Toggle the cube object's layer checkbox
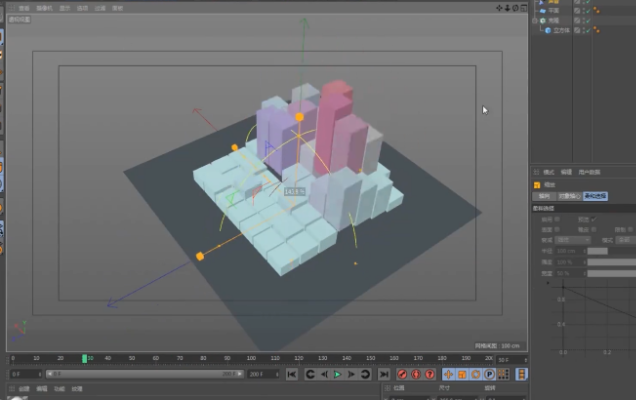The width and height of the screenshot is (636, 400). pos(579,31)
